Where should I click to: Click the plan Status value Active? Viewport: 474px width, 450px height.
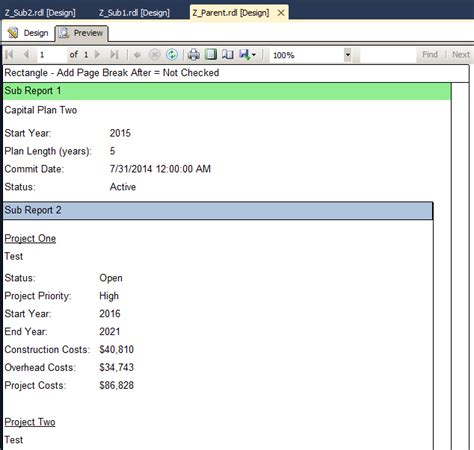pyautogui.click(x=123, y=187)
